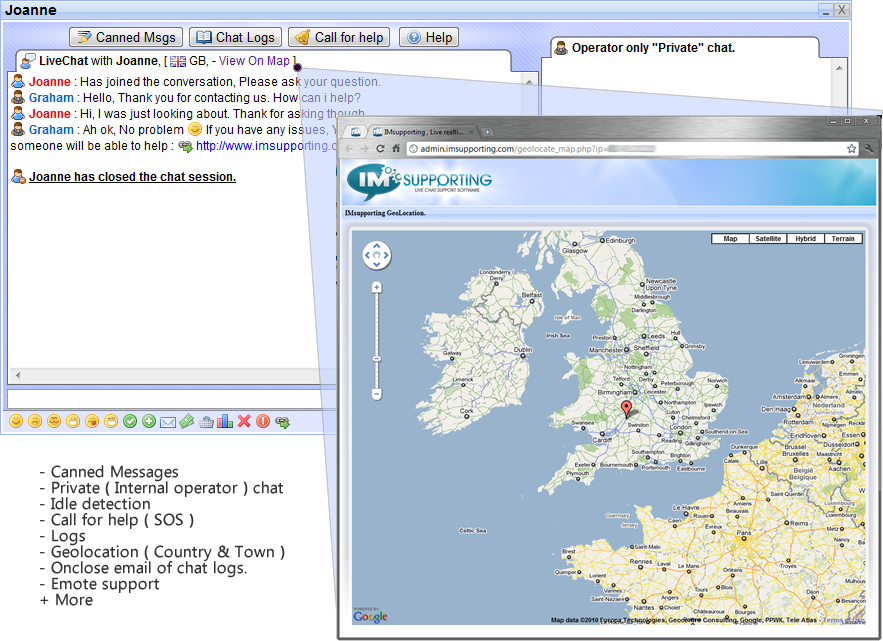883x641 pixels.
Task: Click the red exclamation alert icon
Action: [x=263, y=421]
